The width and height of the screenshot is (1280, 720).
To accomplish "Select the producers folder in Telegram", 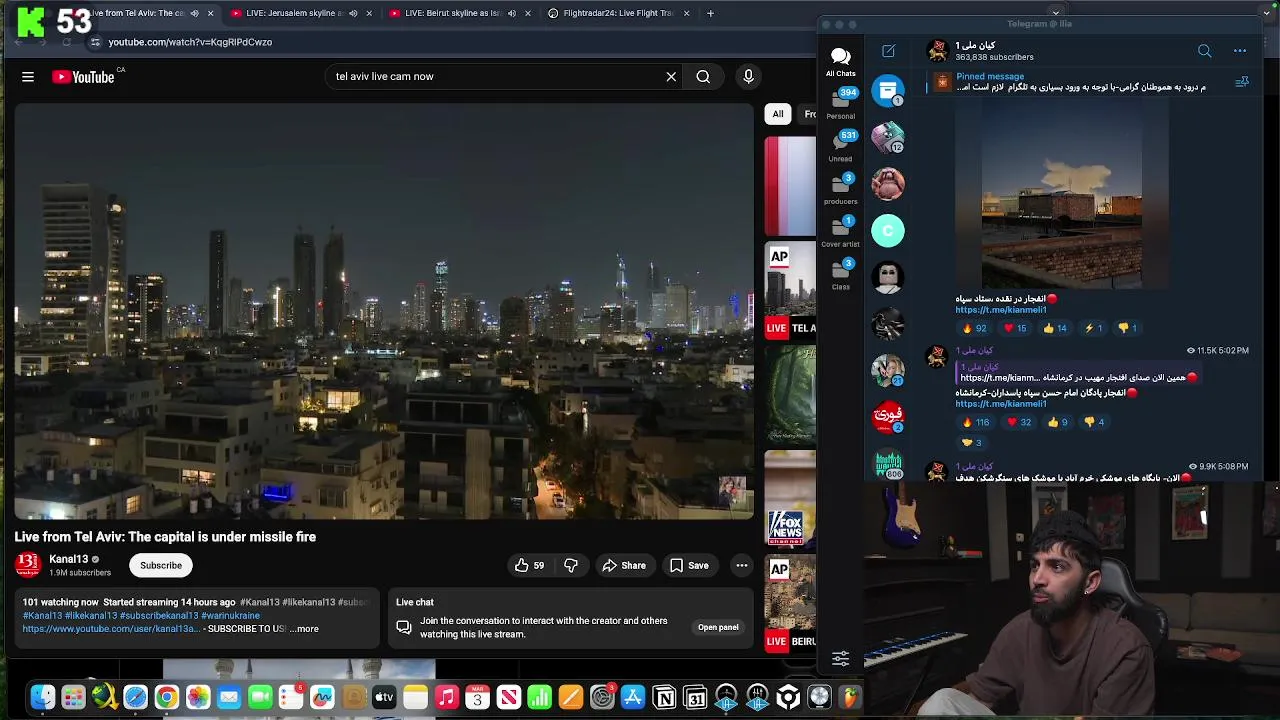I will (840, 189).
